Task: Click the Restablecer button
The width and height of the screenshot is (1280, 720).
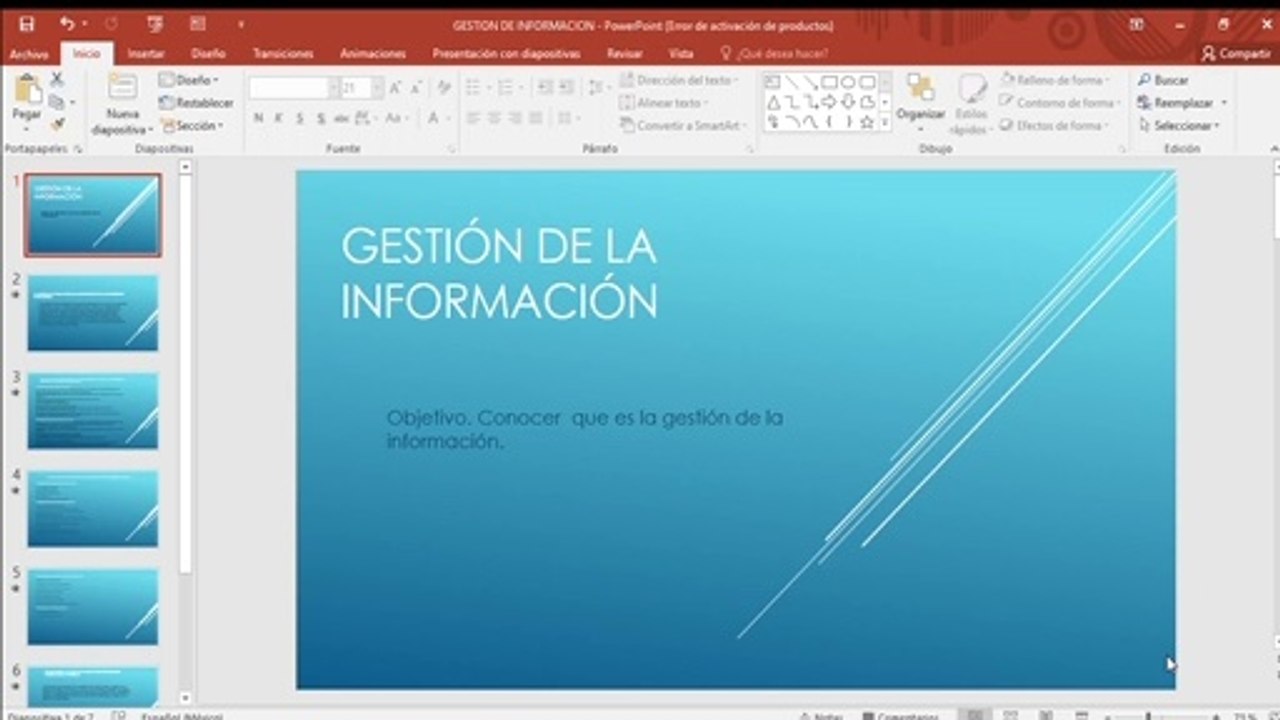Action: (196, 103)
